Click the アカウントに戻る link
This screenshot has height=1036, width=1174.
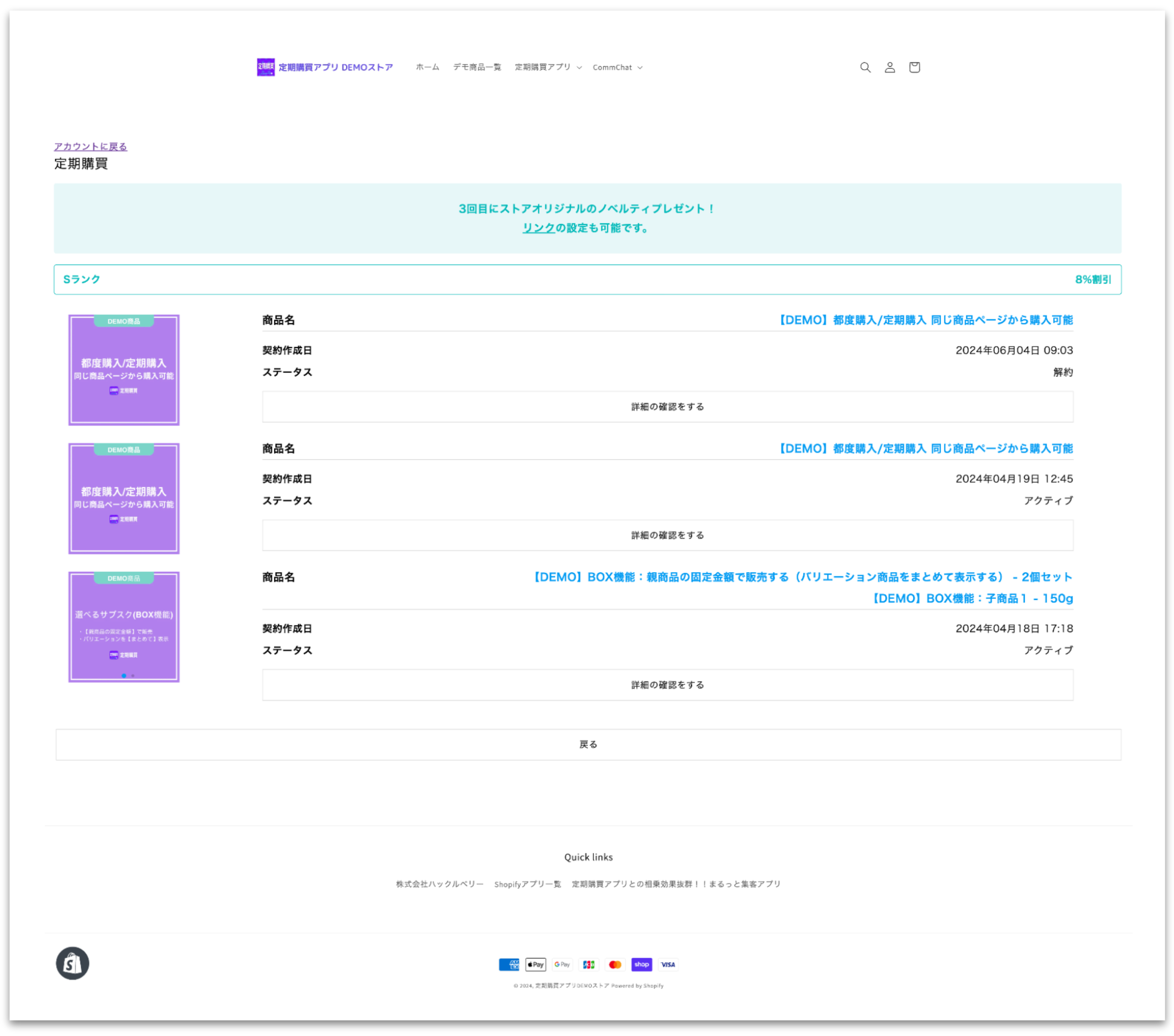click(x=91, y=147)
